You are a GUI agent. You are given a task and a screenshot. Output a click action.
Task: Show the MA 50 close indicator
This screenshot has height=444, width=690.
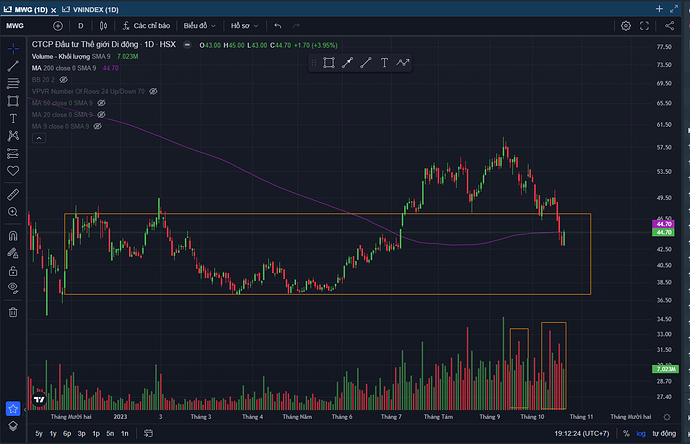[x=100, y=103]
